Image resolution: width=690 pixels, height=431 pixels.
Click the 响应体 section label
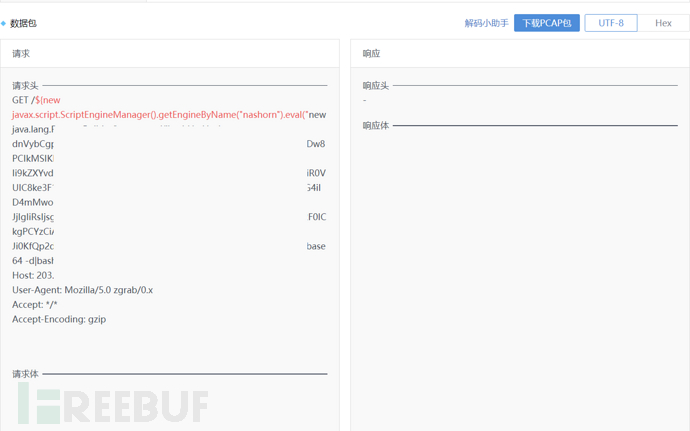click(375, 125)
